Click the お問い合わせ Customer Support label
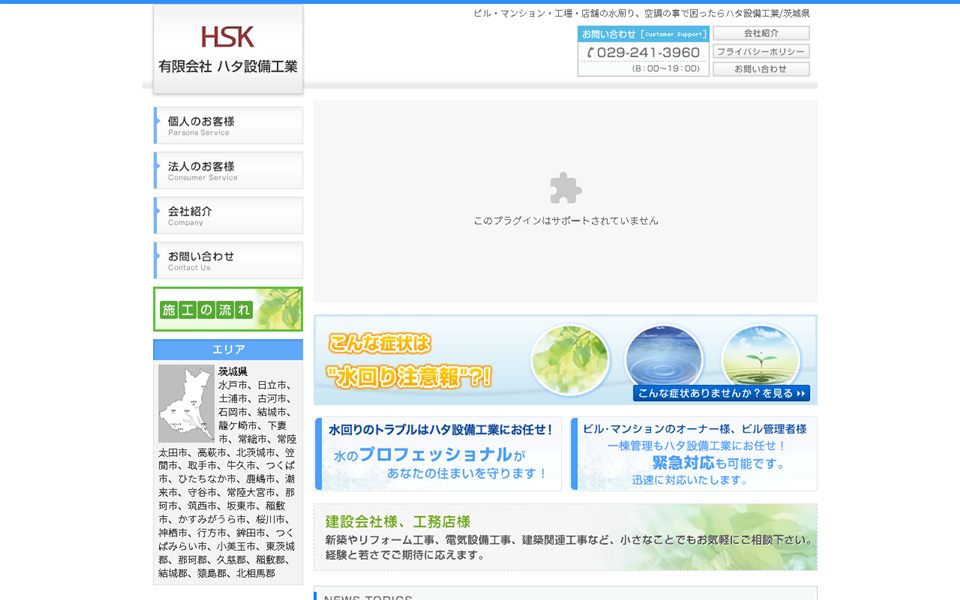This screenshot has height=600, width=960. [643, 34]
